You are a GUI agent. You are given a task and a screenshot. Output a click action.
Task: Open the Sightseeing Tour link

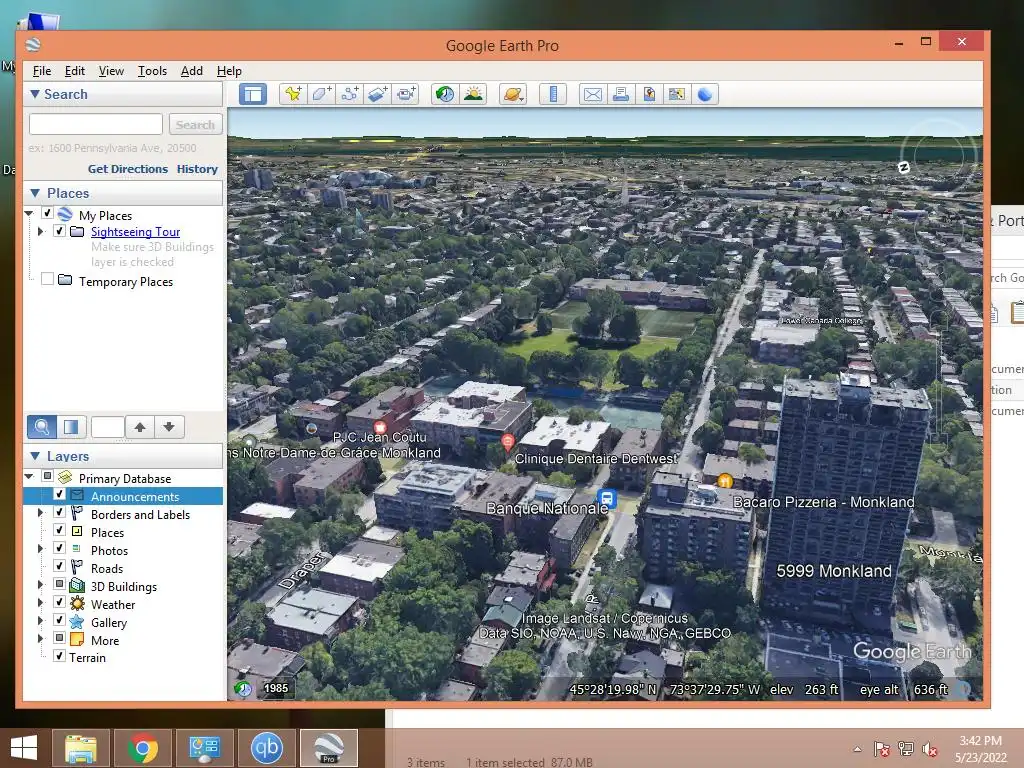(135, 232)
